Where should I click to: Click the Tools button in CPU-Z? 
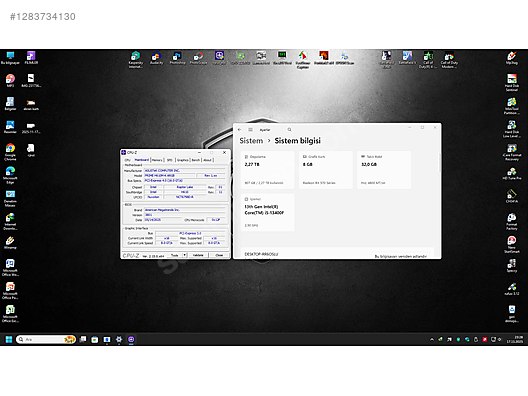coord(175,255)
